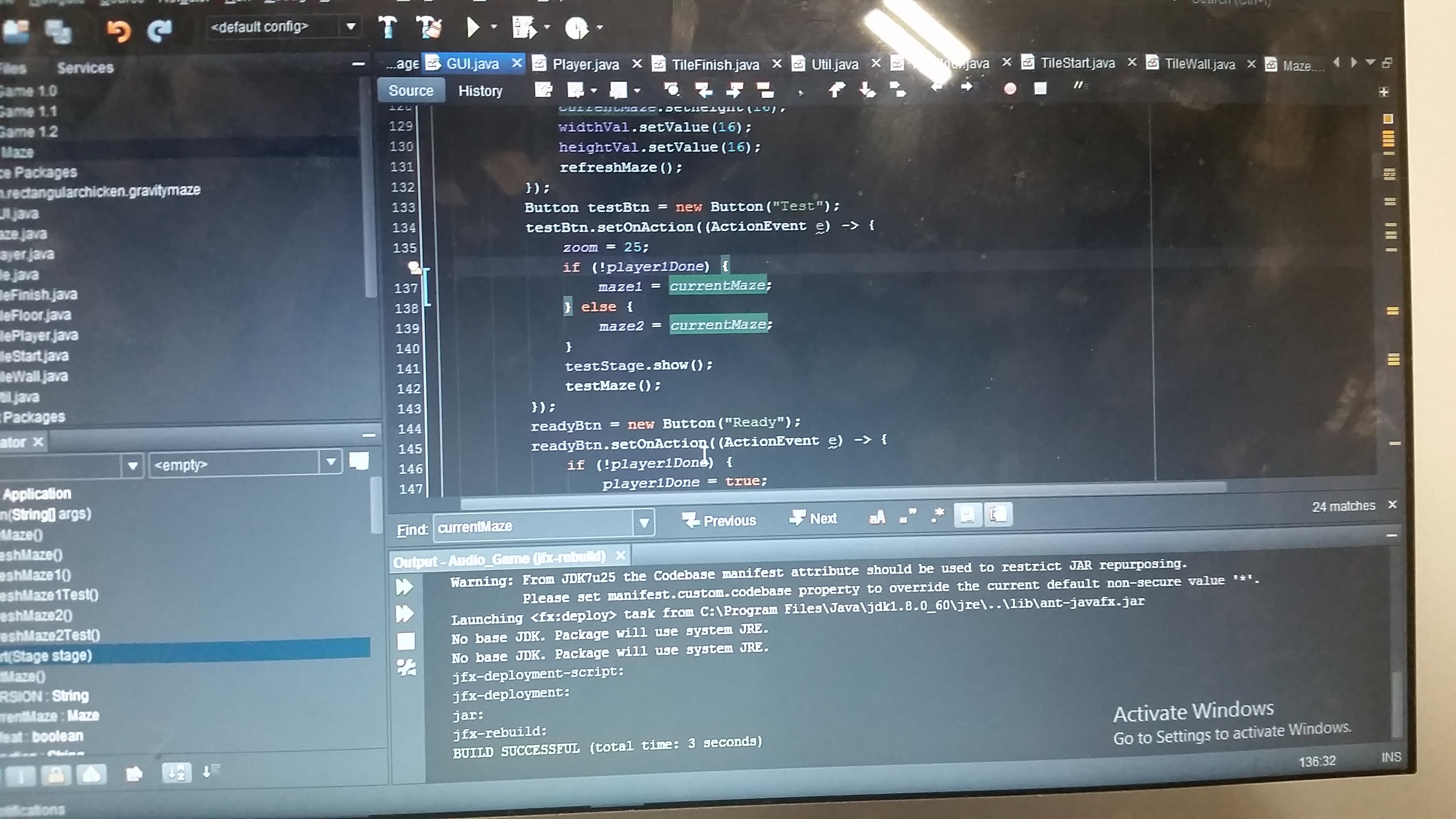Click the Profile Project clock icon
1456x819 pixels.
pos(576,28)
